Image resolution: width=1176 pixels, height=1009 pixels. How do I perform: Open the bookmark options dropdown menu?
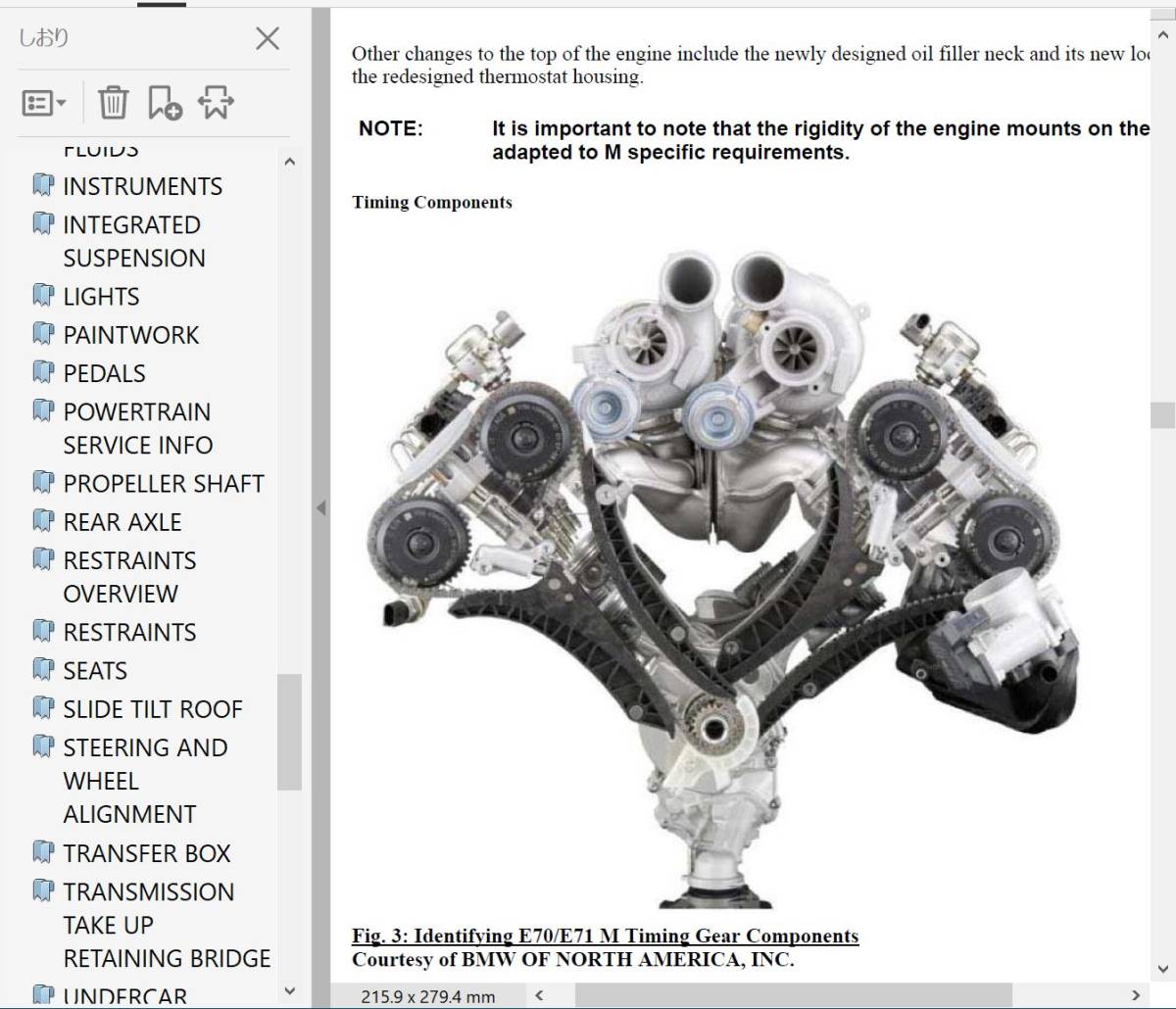[45, 103]
